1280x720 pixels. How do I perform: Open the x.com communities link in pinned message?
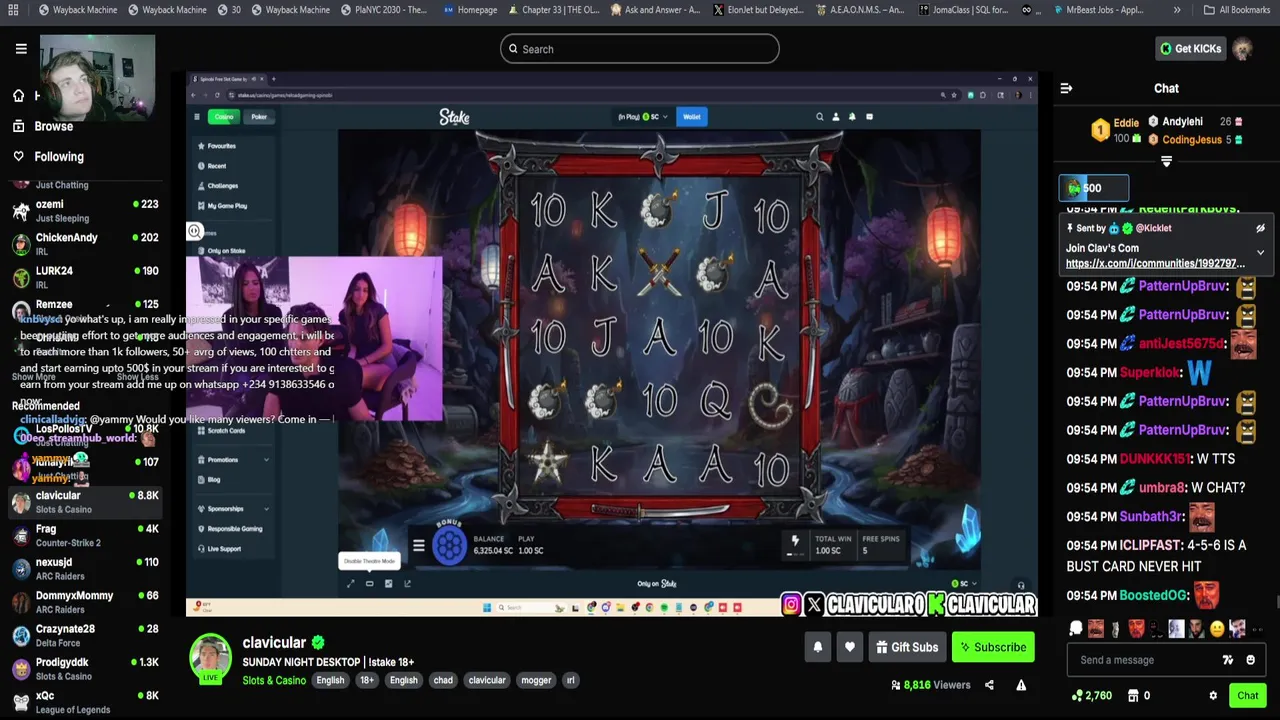(x=1155, y=264)
